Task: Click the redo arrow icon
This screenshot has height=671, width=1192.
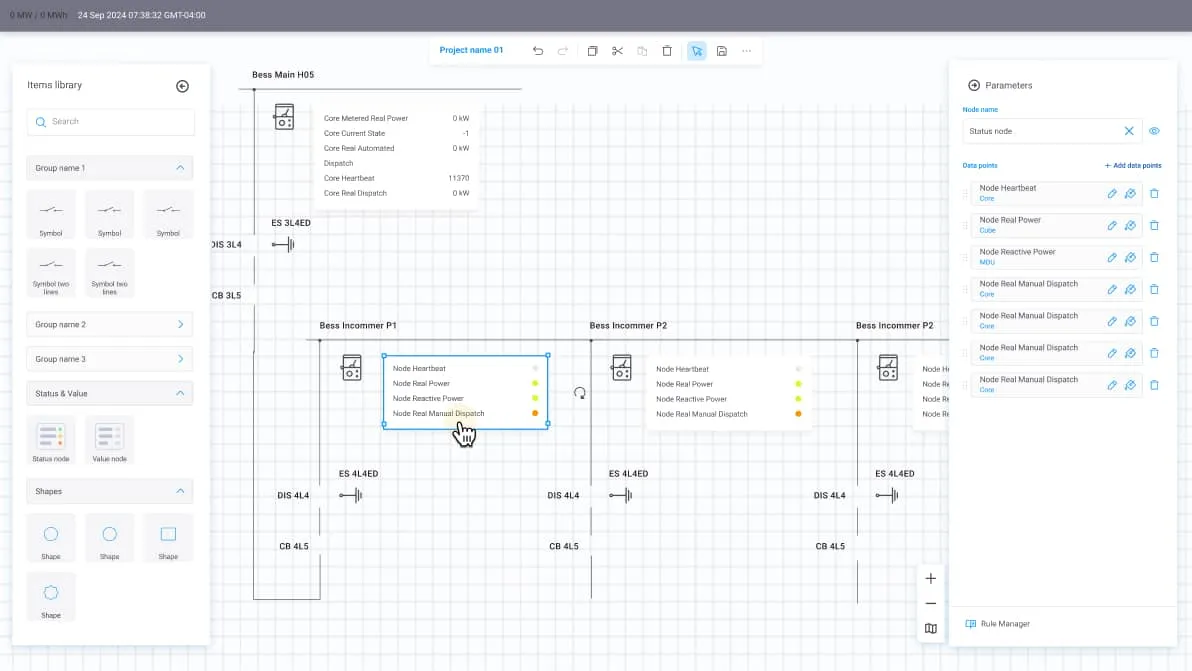Action: pyautogui.click(x=563, y=51)
